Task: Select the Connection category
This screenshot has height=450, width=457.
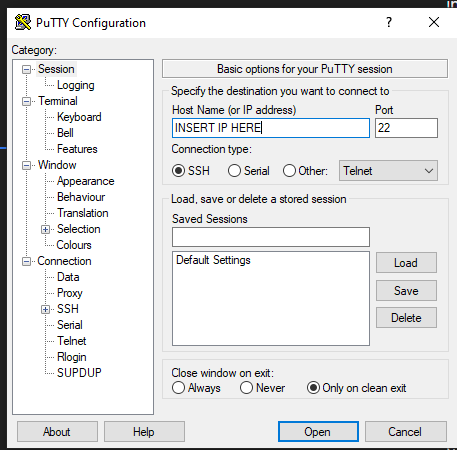Action: (64, 261)
